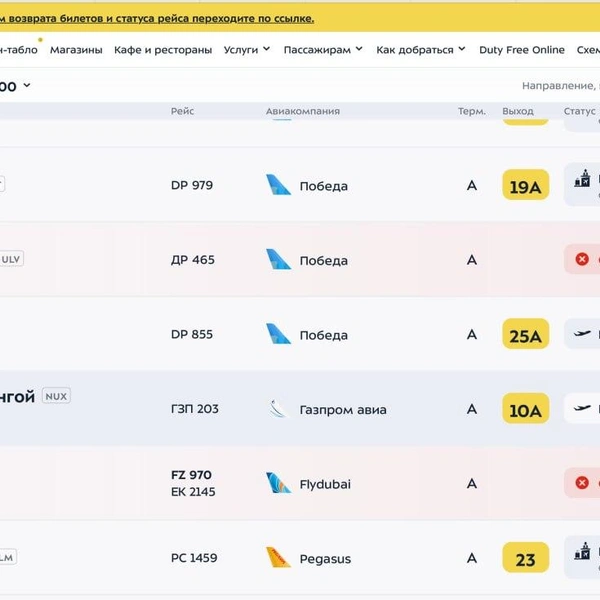The width and height of the screenshot is (600, 600).
Task: Click Flydubai airline name
Action: [x=325, y=484]
